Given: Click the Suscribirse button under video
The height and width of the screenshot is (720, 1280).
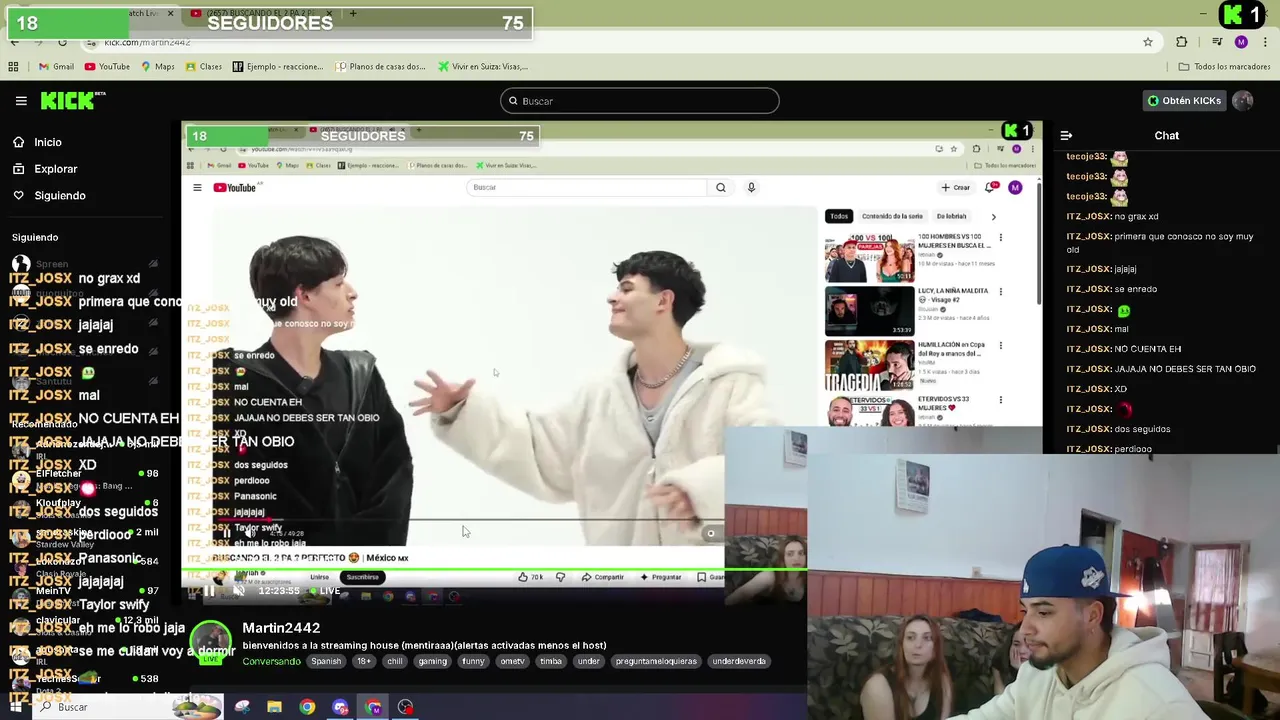Looking at the screenshot, I should pyautogui.click(x=363, y=577).
